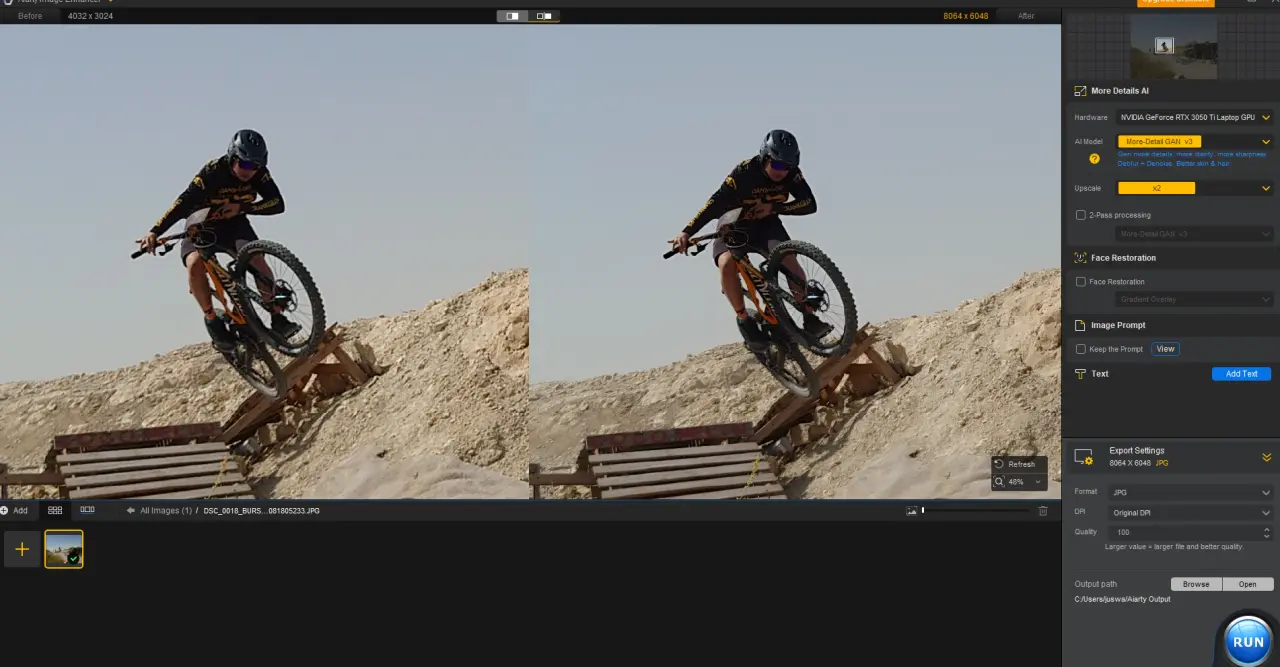Click the View prompt button
The image size is (1280, 667).
point(1165,349)
